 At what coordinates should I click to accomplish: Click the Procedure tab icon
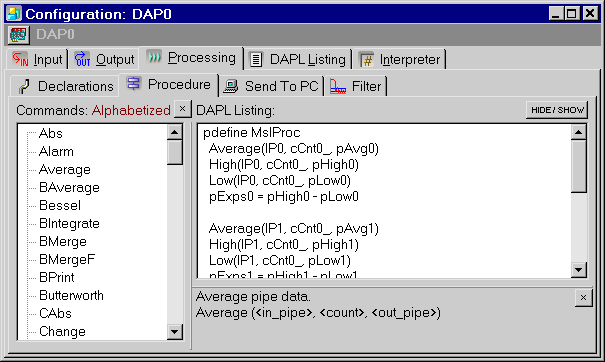coord(134,83)
